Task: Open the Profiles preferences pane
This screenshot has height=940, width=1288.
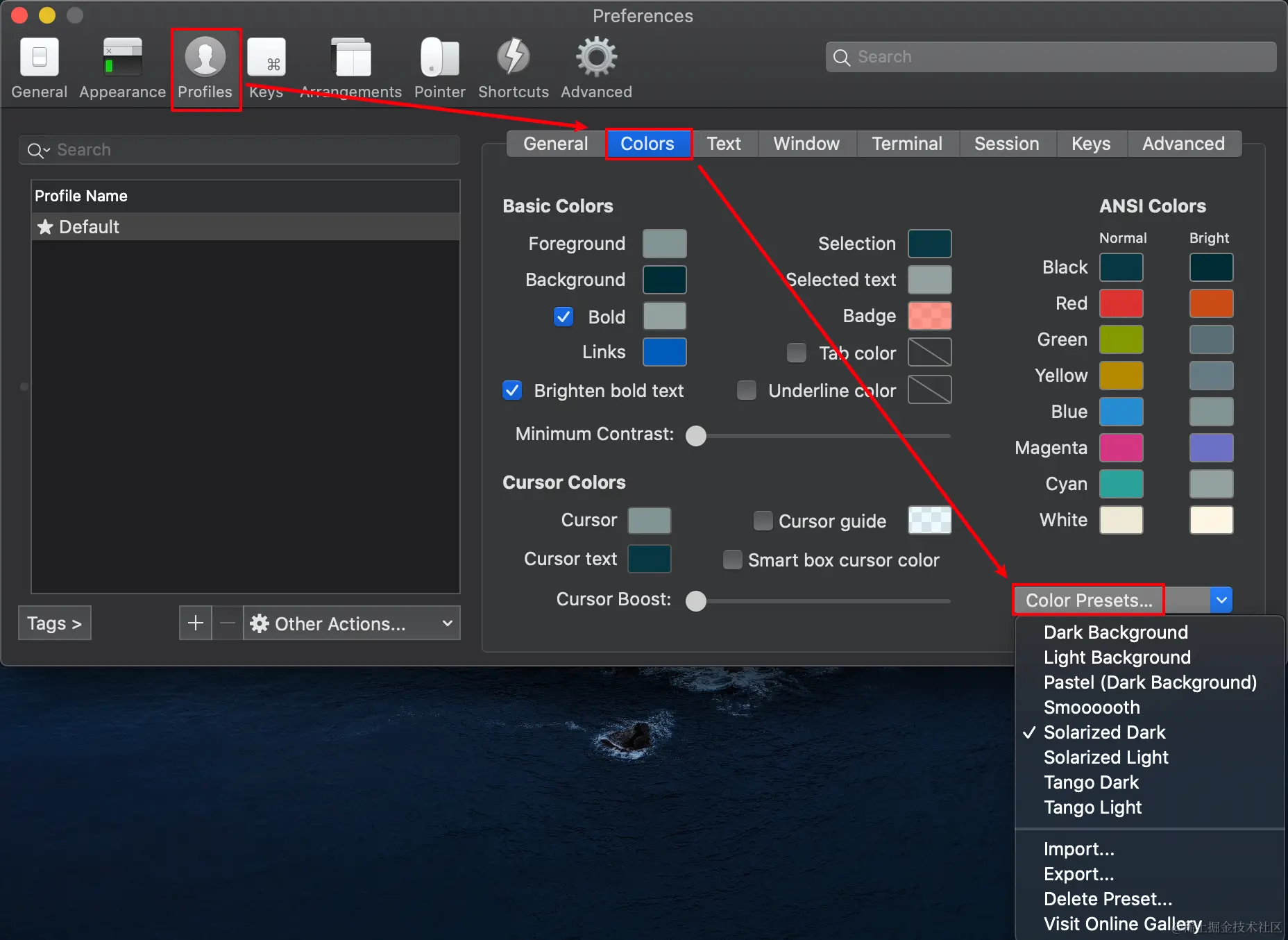Action: [205, 69]
